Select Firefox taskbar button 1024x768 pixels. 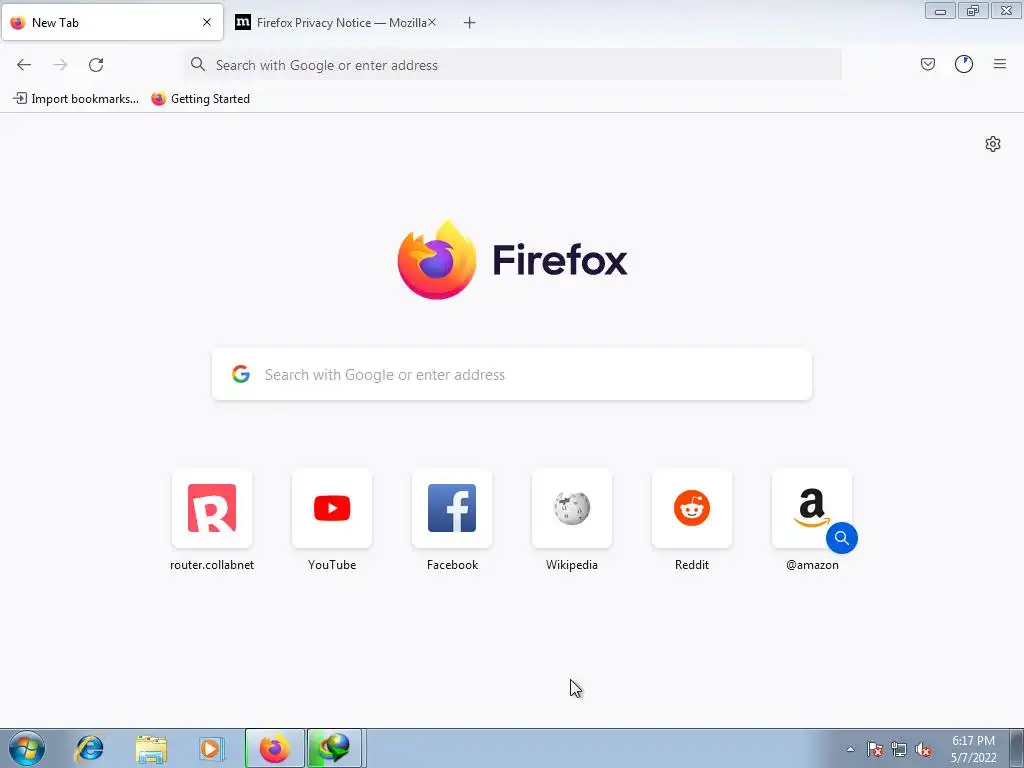(274, 748)
